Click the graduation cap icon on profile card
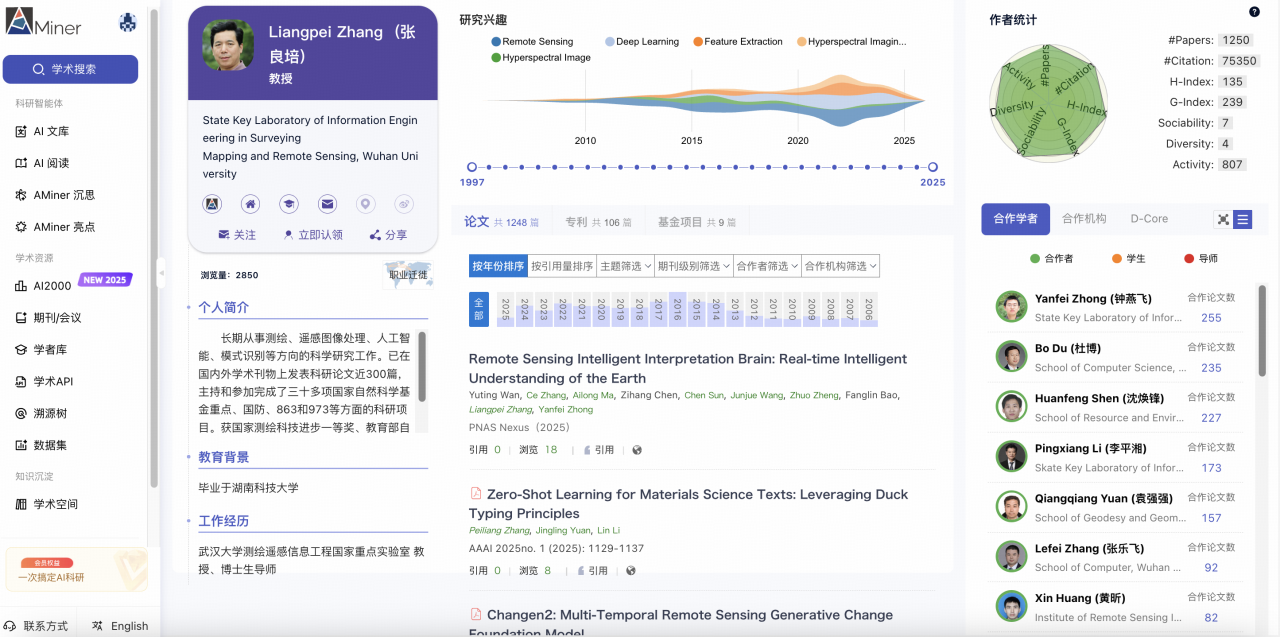The height and width of the screenshot is (637, 1280). 289,204
